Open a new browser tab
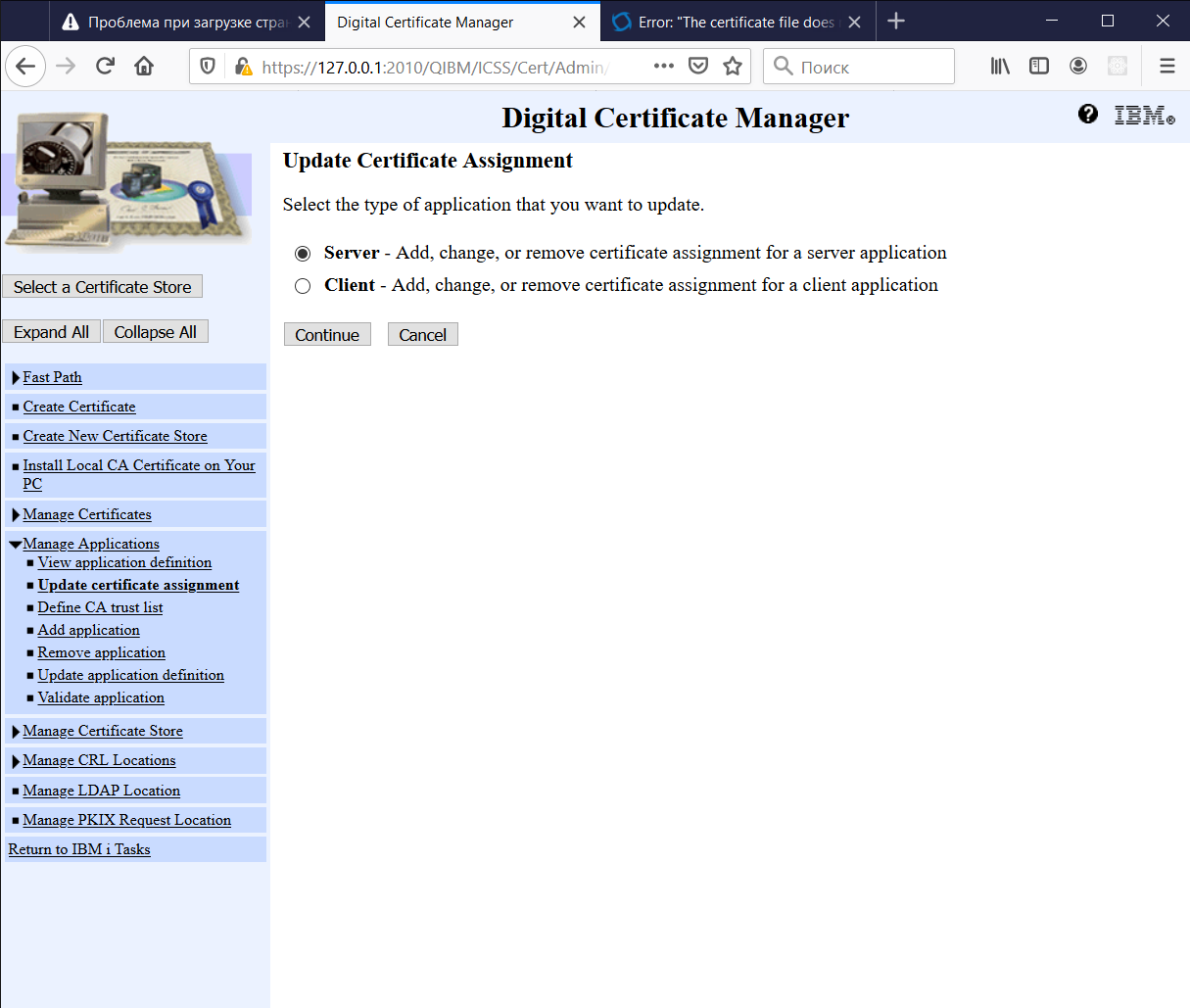 pyautogui.click(x=896, y=21)
